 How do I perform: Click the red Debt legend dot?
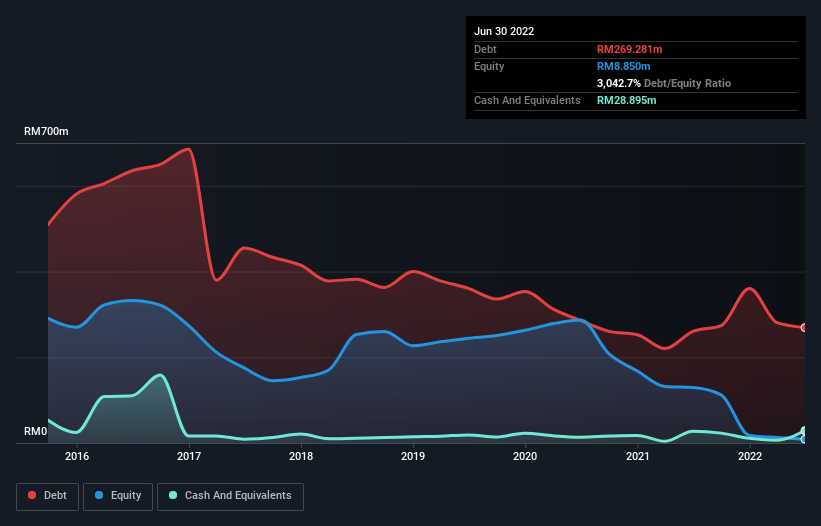coord(32,495)
